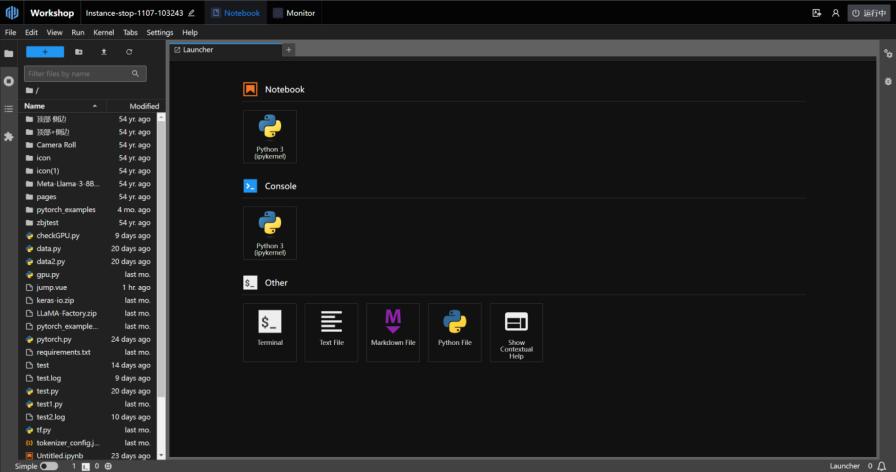Image resolution: width=896 pixels, height=472 pixels.
Task: Select the Launcher tab
Action: click(x=226, y=50)
